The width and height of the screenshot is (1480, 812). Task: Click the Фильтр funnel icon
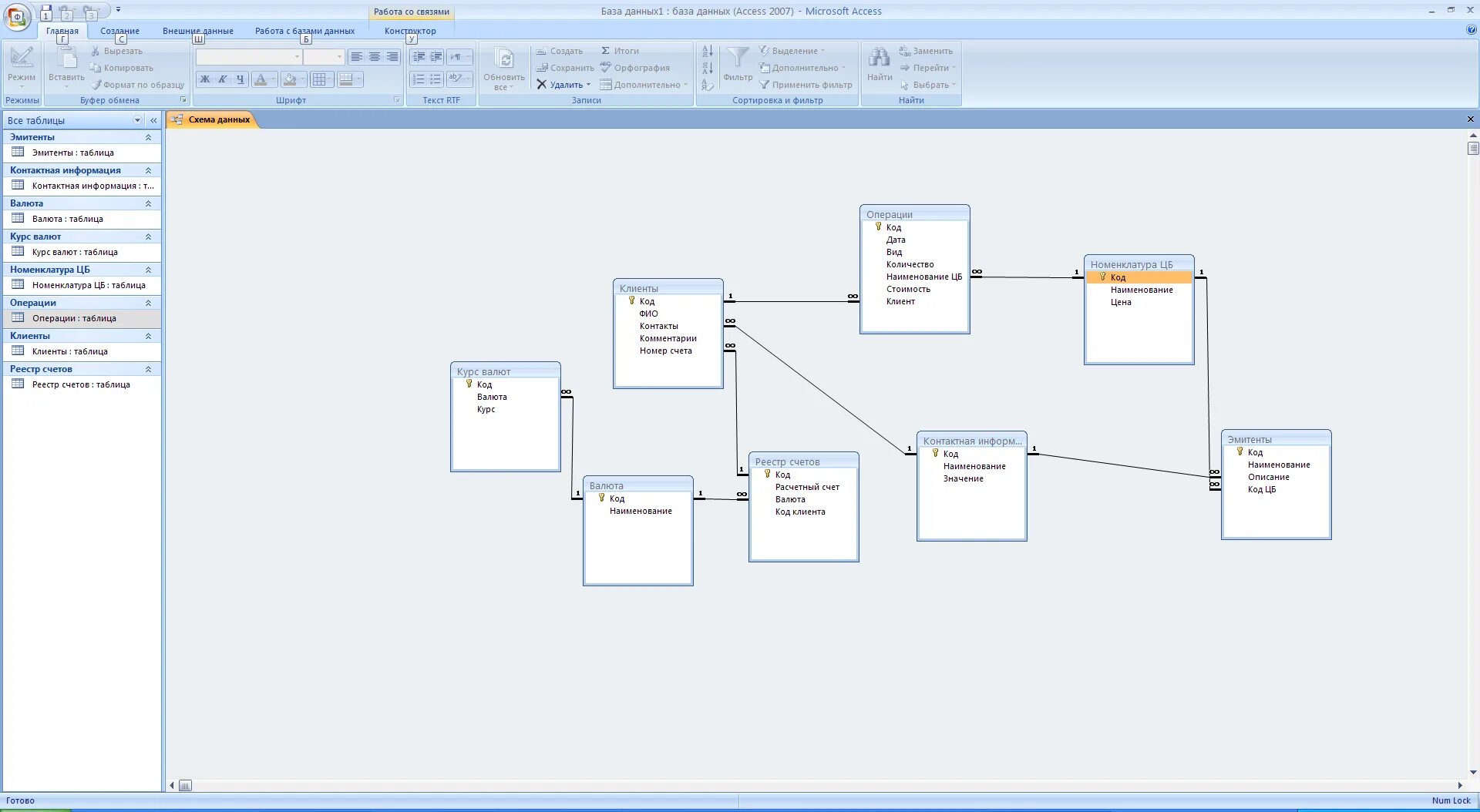(738, 59)
